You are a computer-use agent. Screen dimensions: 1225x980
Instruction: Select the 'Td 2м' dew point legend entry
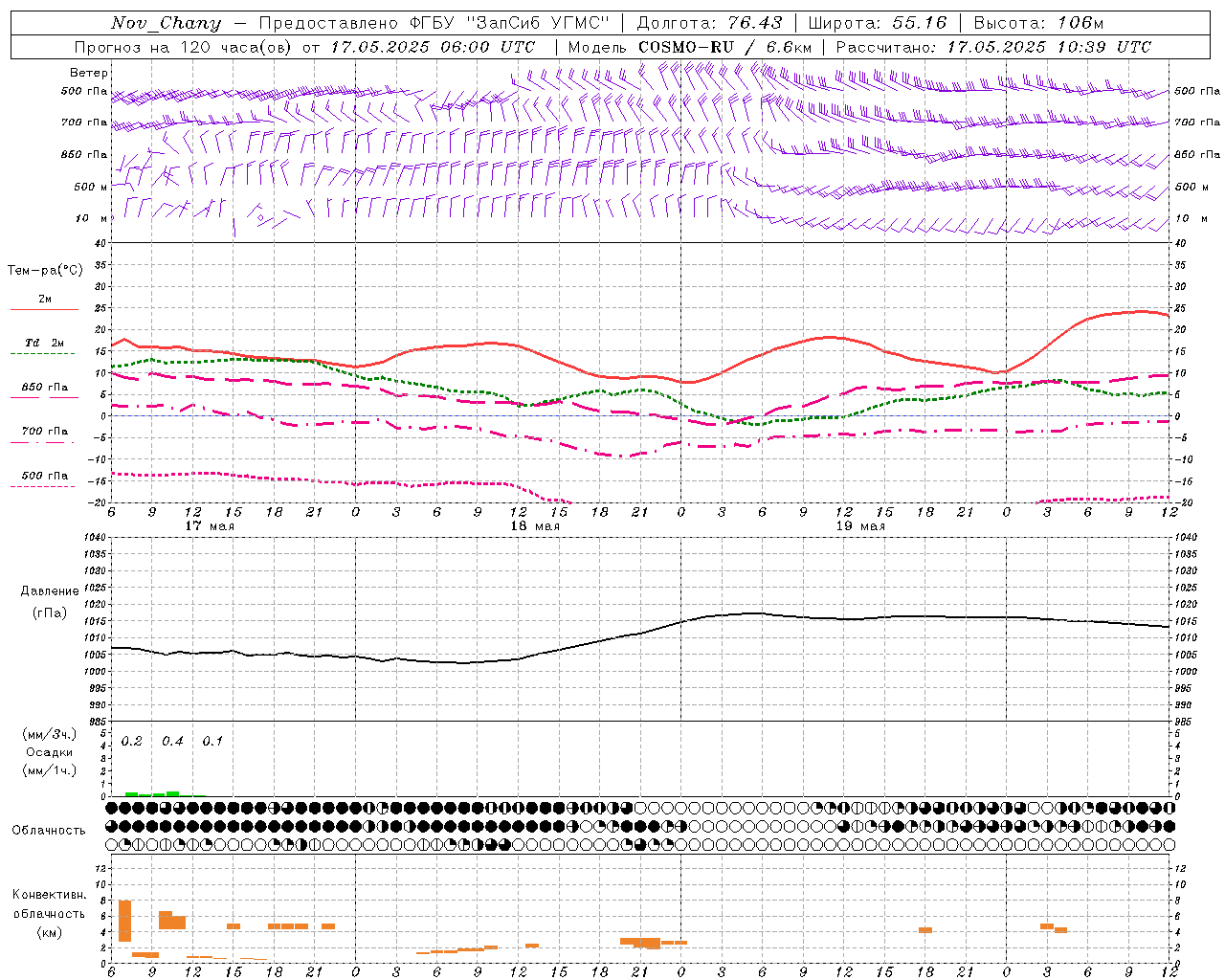pyautogui.click(x=44, y=343)
